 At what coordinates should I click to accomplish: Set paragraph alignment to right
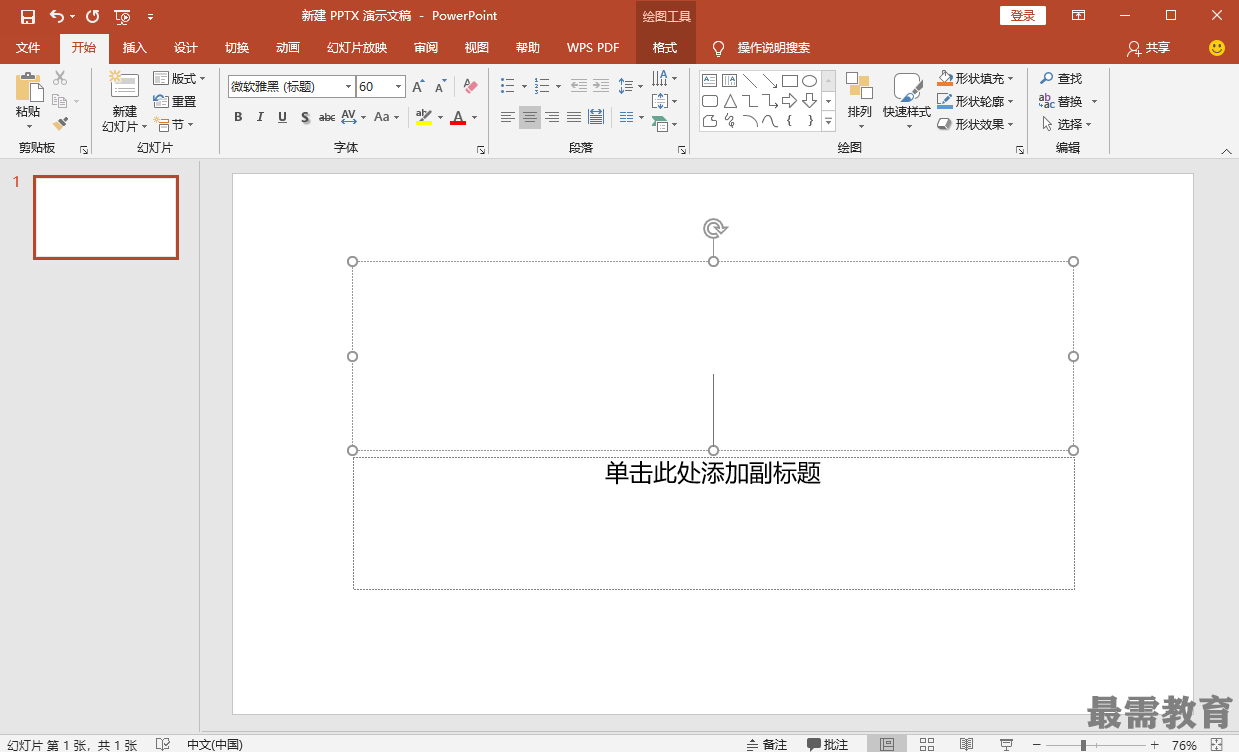tap(552, 117)
